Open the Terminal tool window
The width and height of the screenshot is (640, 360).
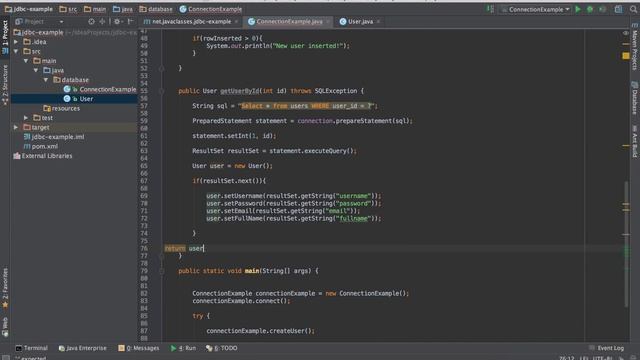(31, 348)
